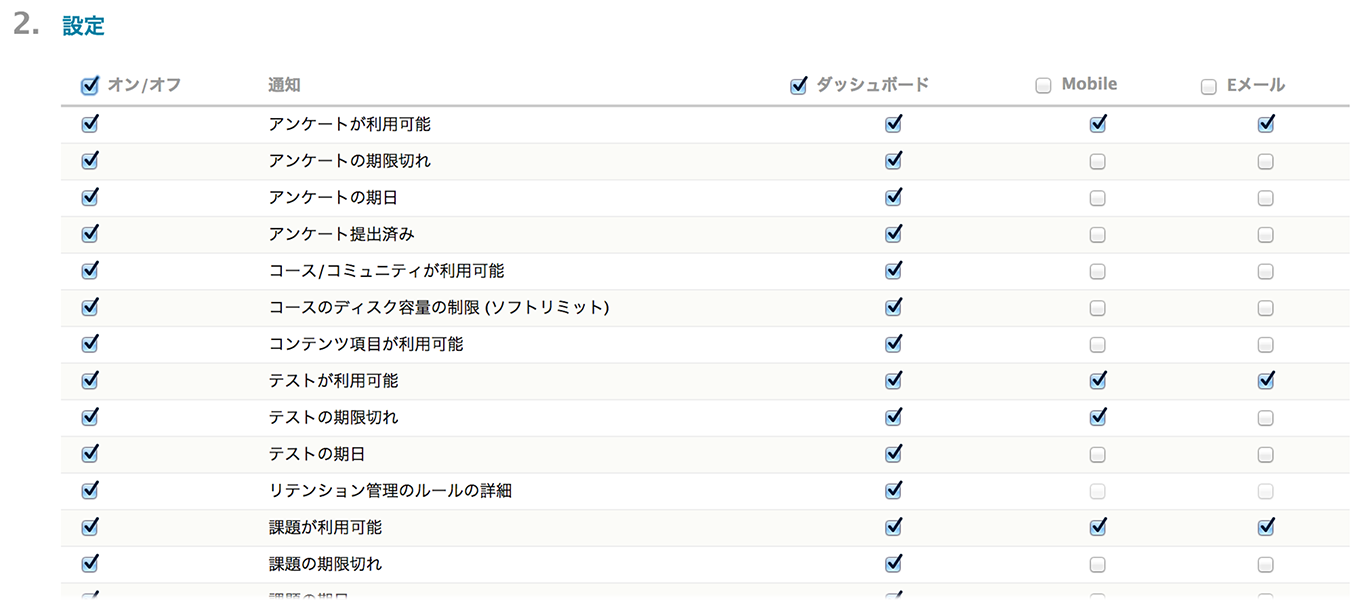This screenshot has height=604, width=1370.
Task: Turn off the アンケートの期日 notification on/off checkbox
Action: 90,197
